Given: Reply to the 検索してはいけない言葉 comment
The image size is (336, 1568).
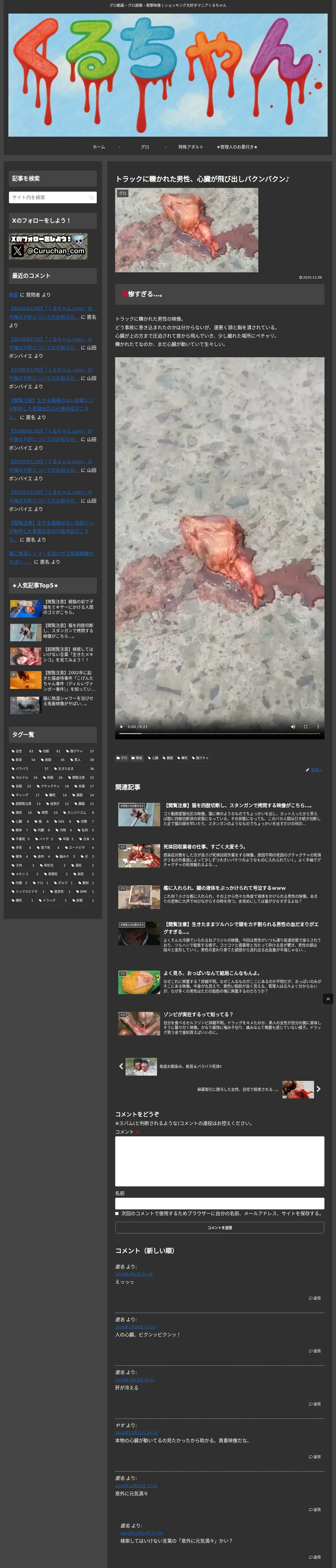Looking at the screenshot, I should coord(315,1557).
